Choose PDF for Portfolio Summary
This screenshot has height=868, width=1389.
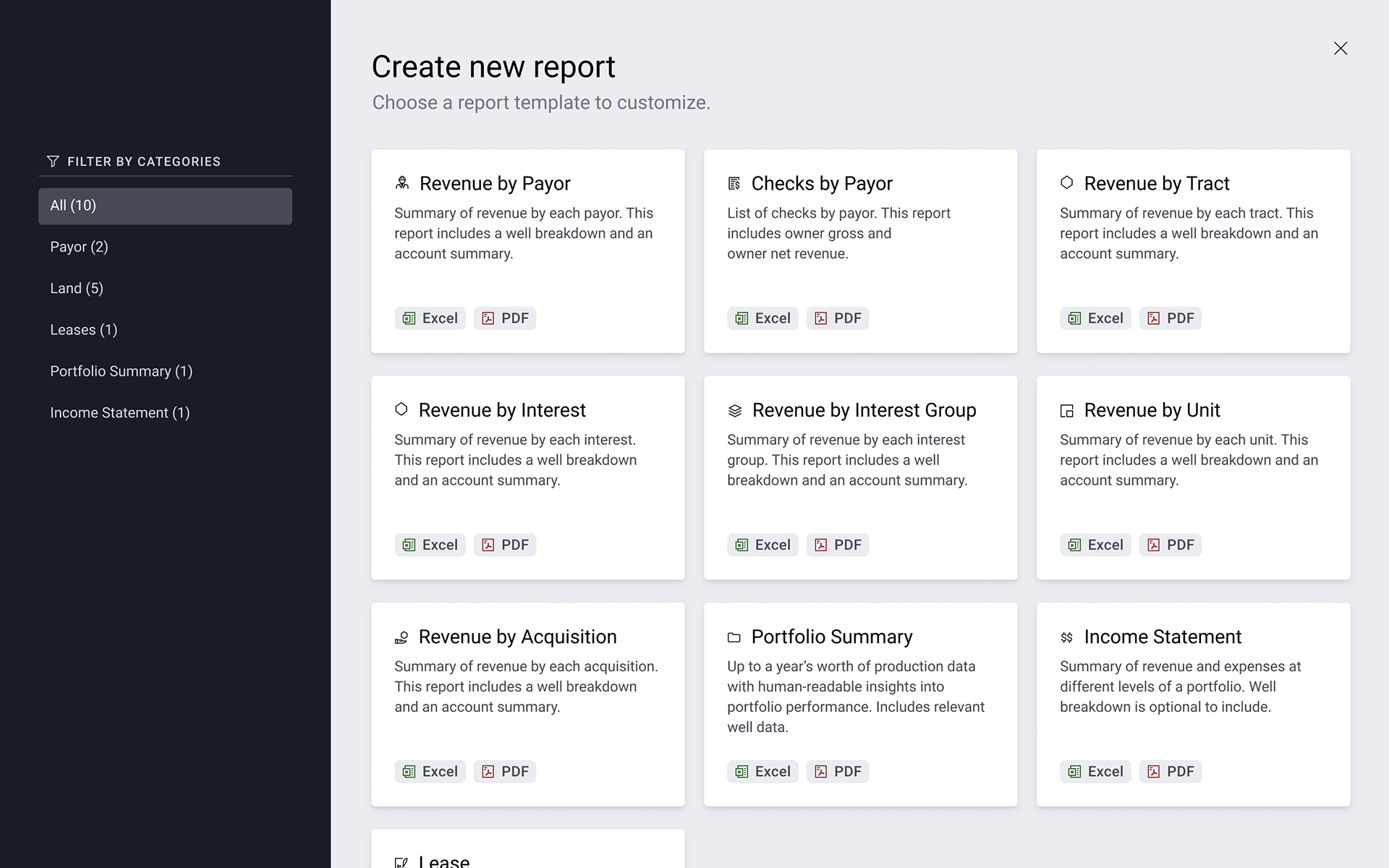pyautogui.click(x=838, y=771)
